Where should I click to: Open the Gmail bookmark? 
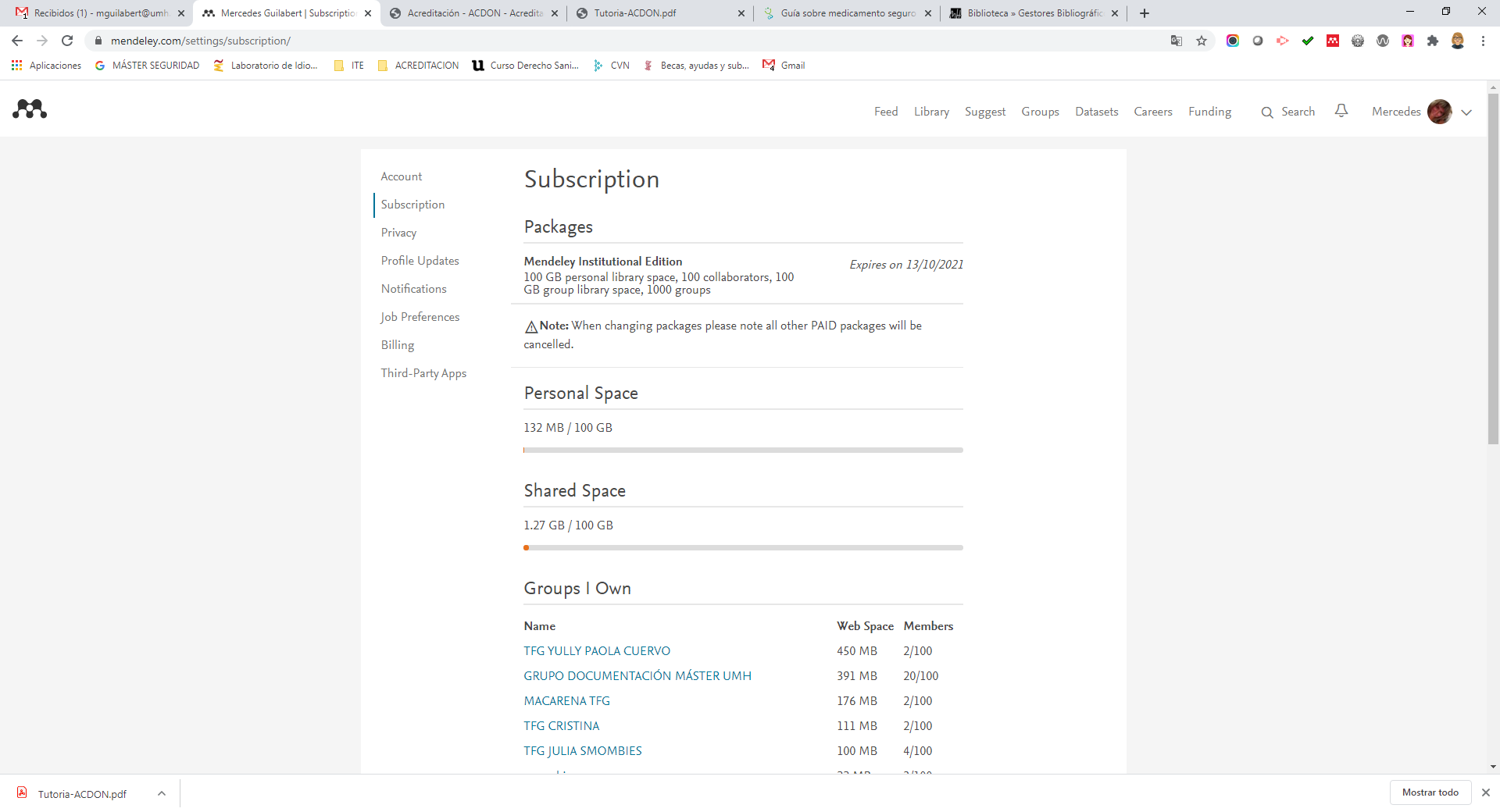click(x=784, y=66)
